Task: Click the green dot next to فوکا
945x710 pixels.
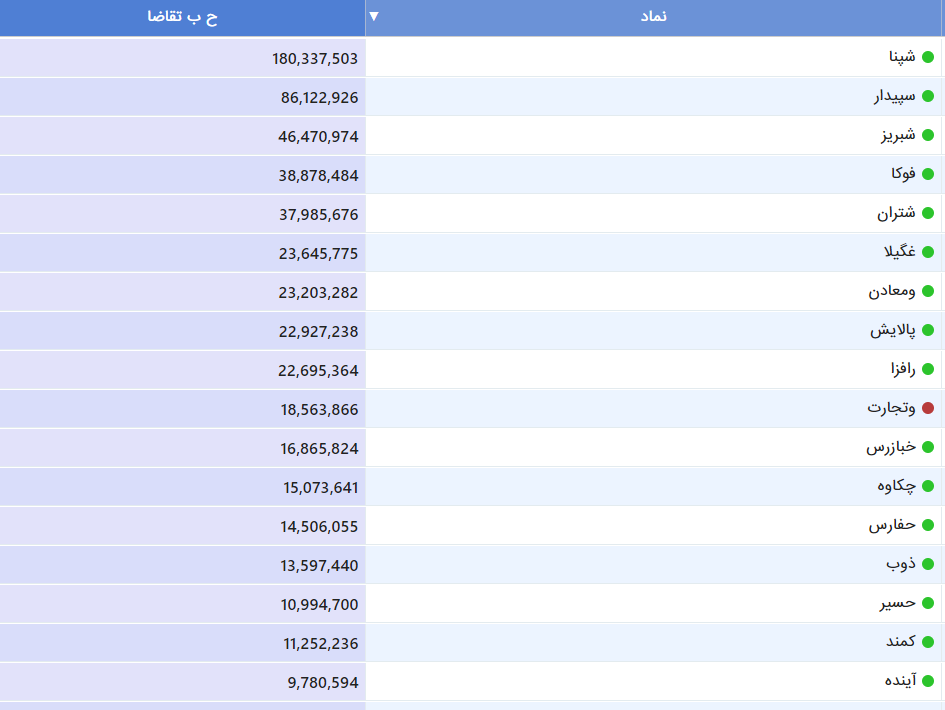Action: click(x=928, y=174)
